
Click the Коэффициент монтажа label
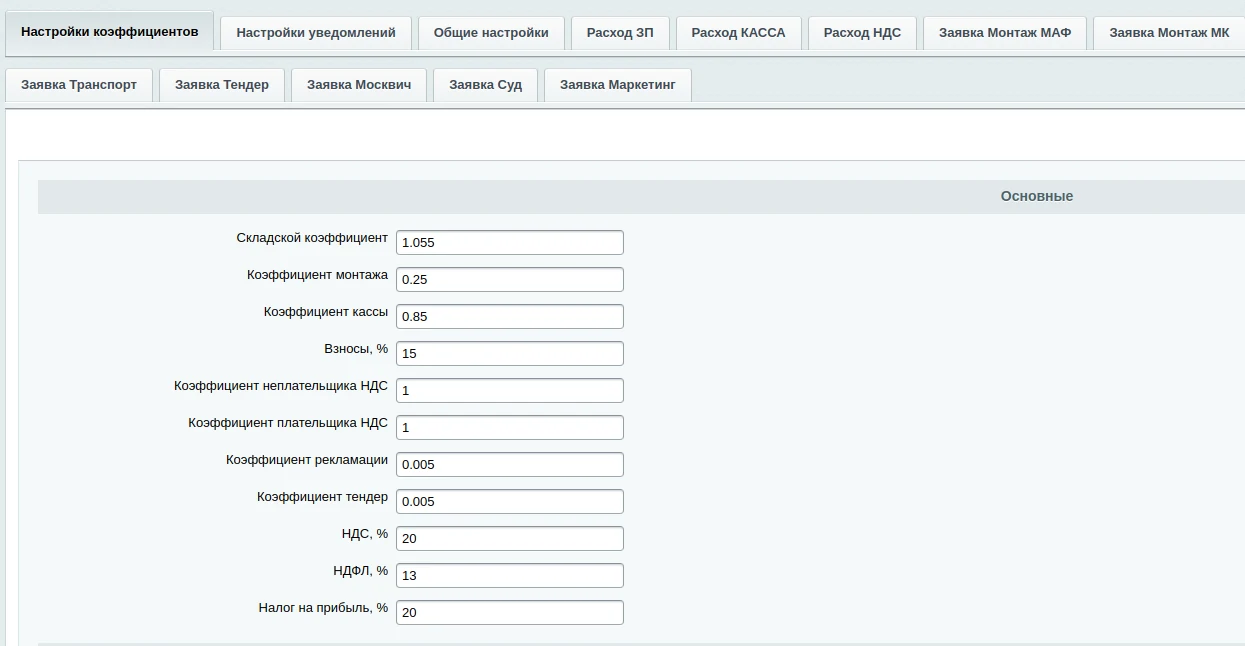coord(317,275)
